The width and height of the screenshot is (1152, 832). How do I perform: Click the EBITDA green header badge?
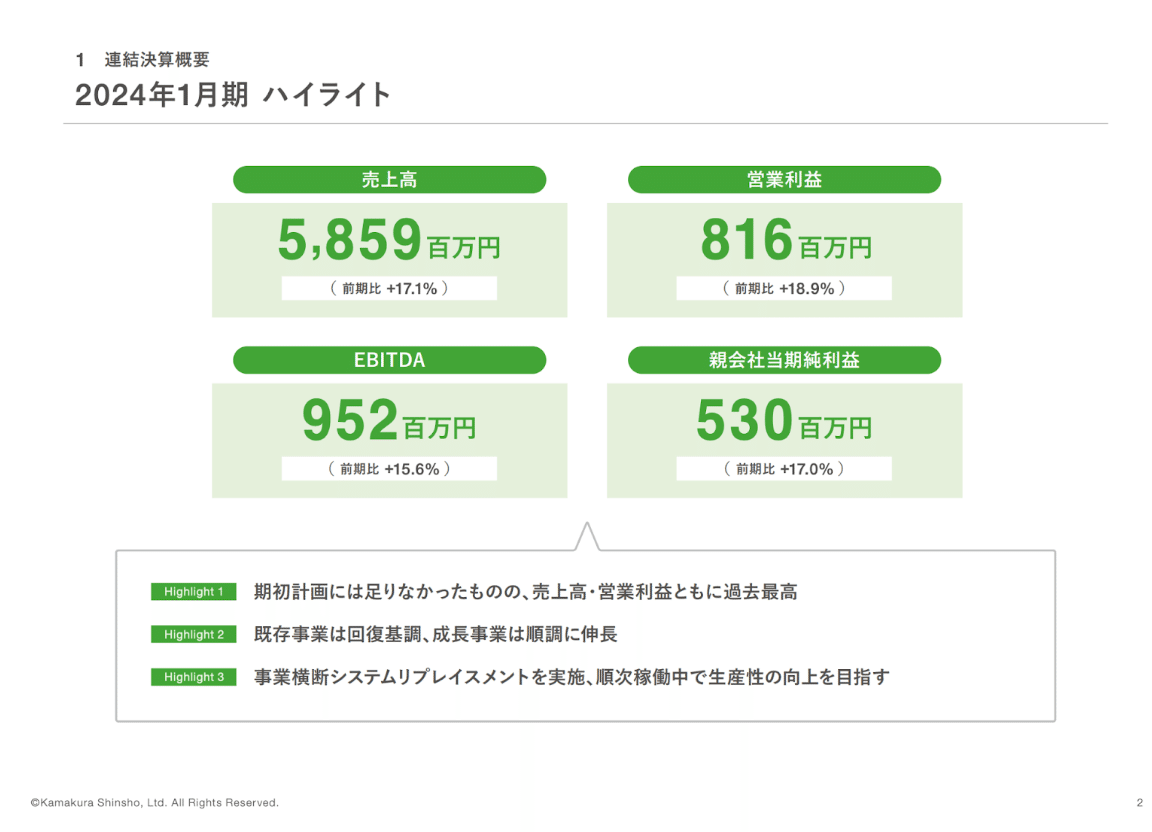pos(389,360)
